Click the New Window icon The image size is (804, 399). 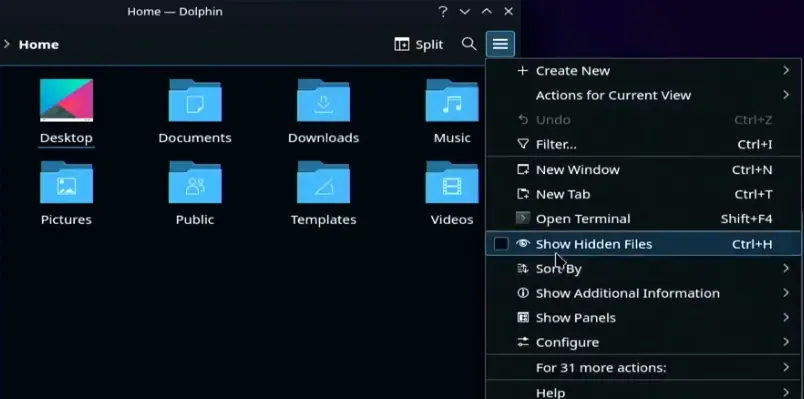pyautogui.click(x=522, y=170)
